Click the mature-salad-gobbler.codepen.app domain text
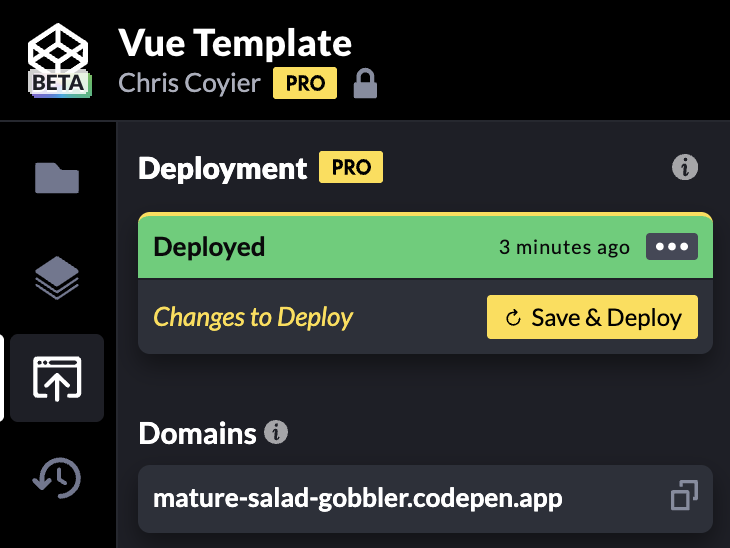 click(358, 497)
